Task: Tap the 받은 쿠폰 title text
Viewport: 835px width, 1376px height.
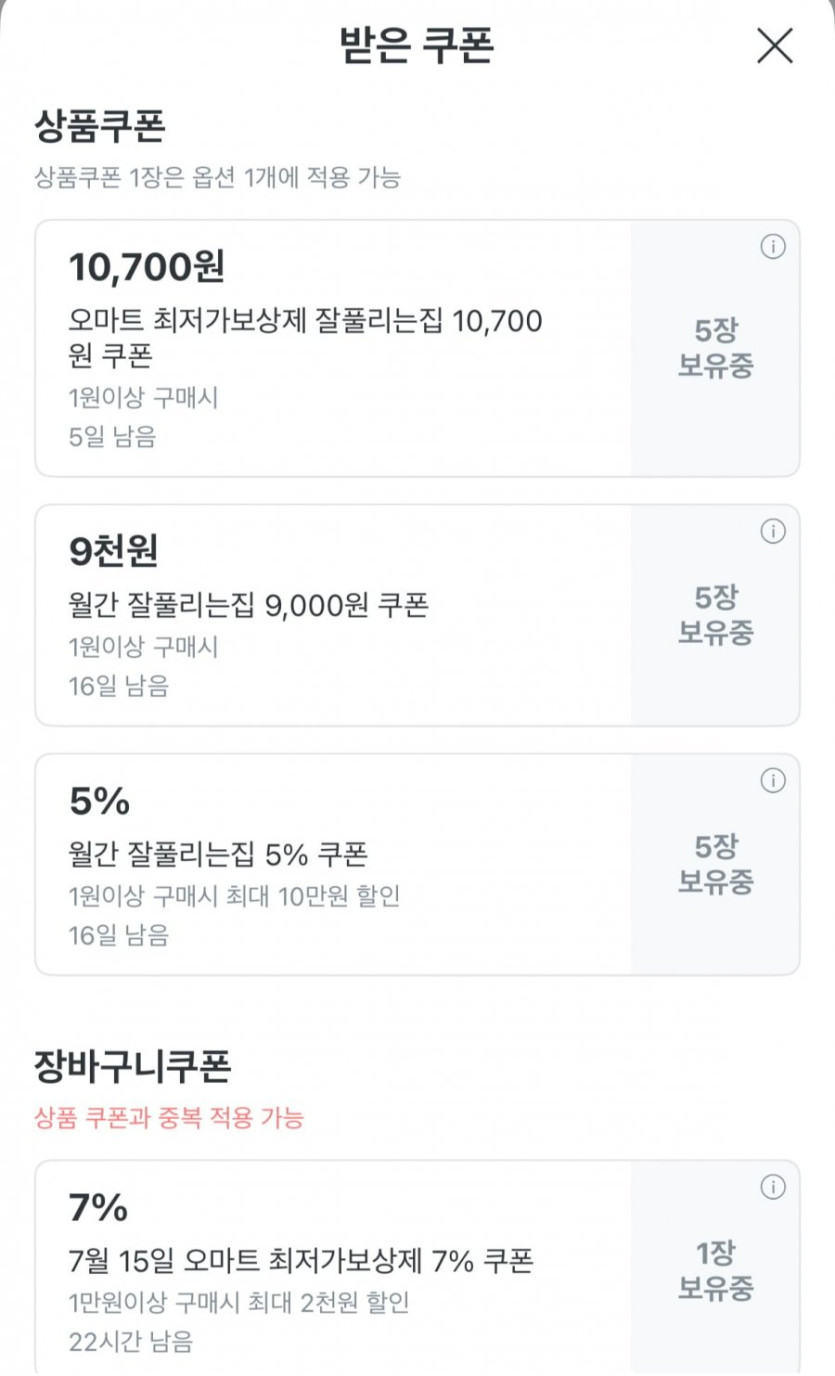Action: [417, 45]
